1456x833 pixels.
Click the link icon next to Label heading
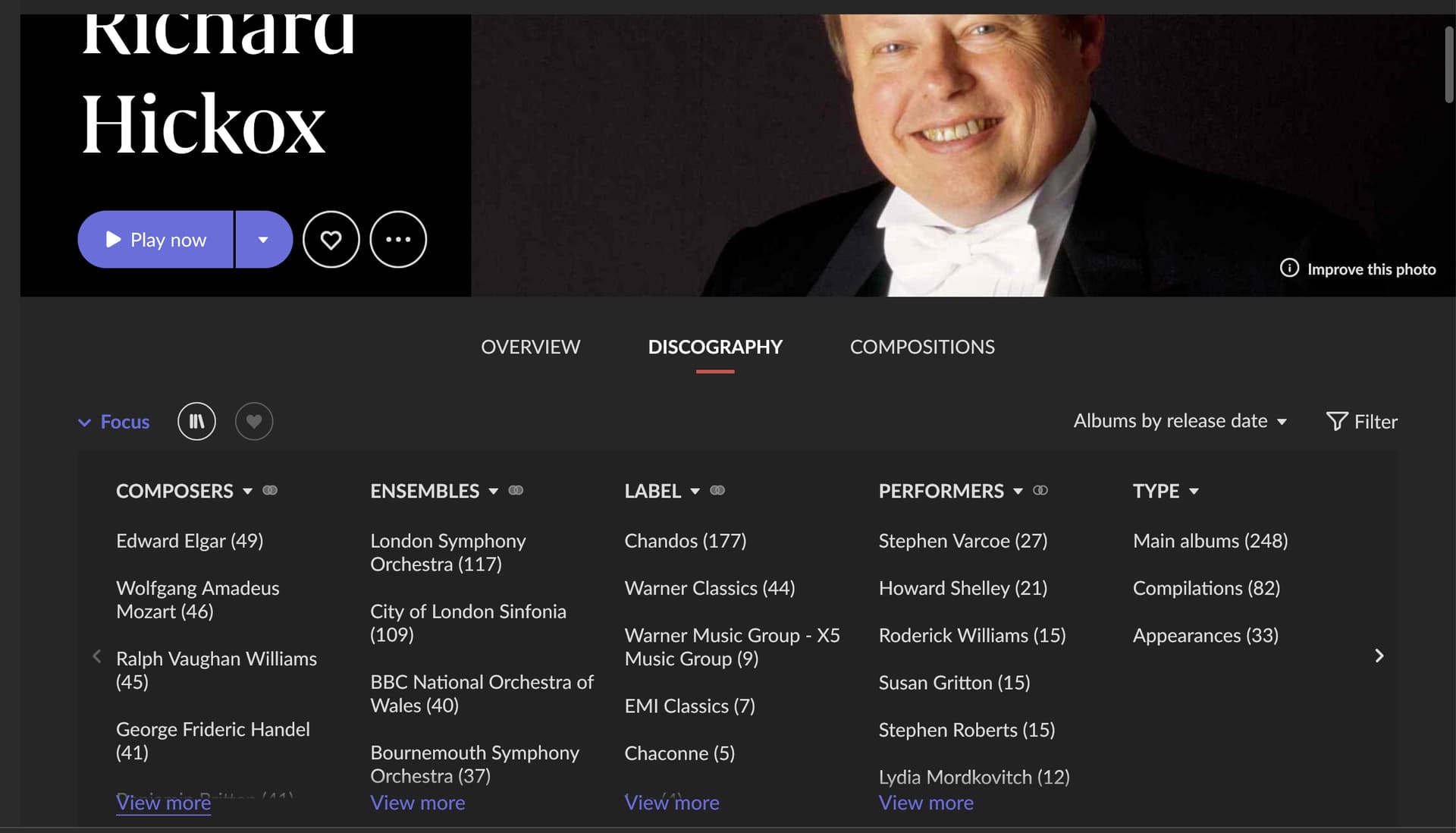pos(717,490)
